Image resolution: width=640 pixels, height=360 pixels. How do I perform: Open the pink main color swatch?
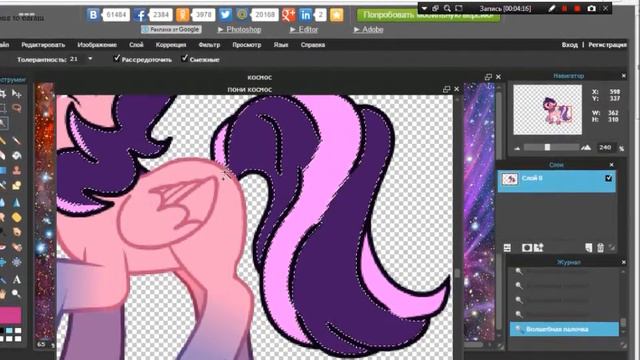pos(11,315)
